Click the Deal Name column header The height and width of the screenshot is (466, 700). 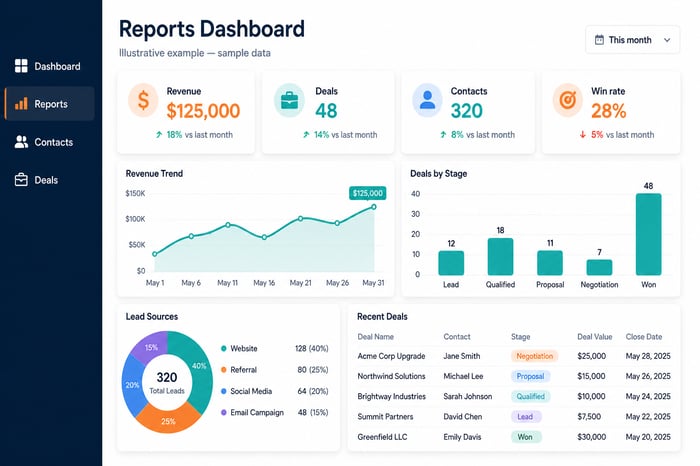click(x=375, y=337)
